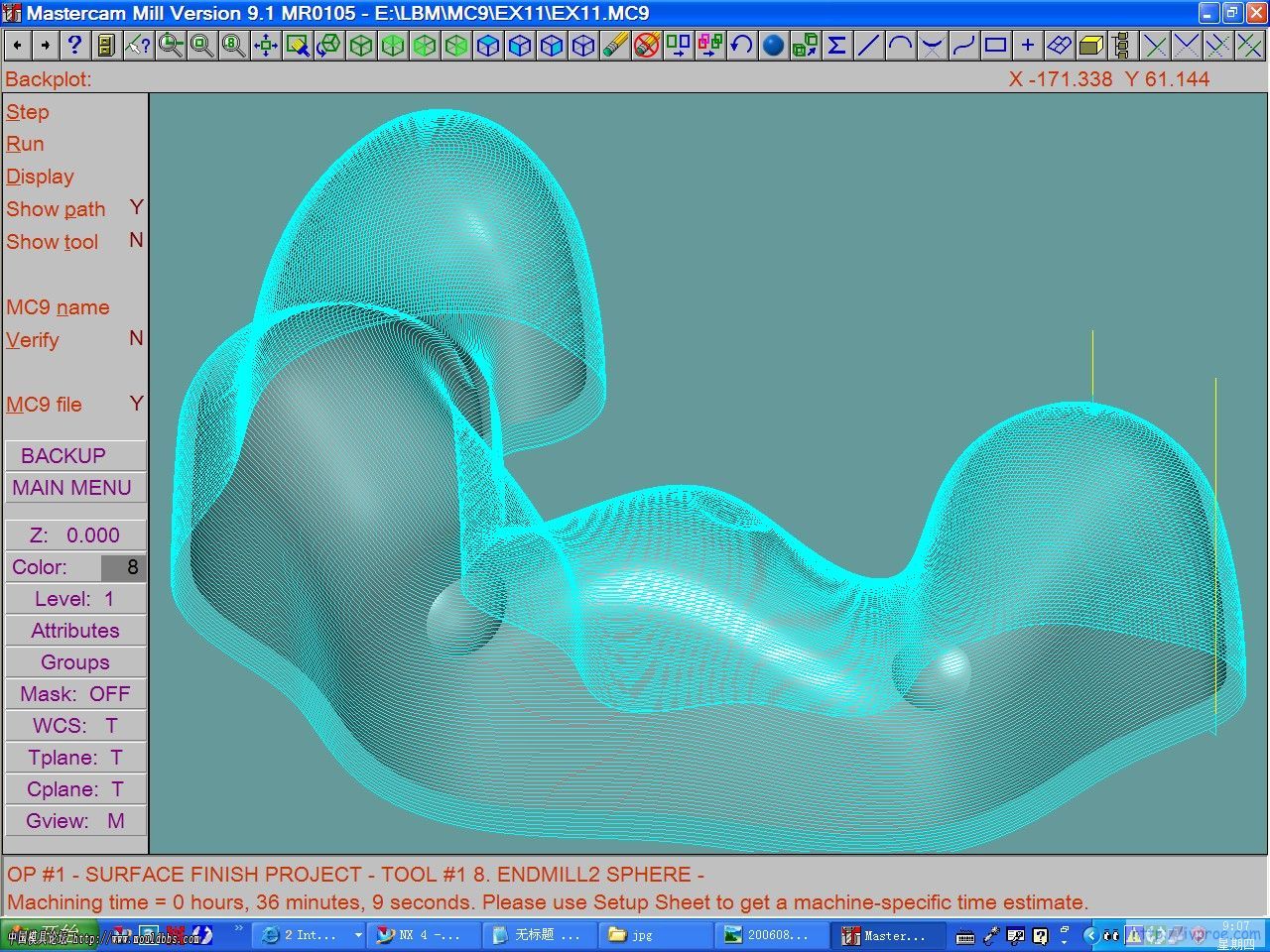Select the Spline curve tool

click(963, 46)
